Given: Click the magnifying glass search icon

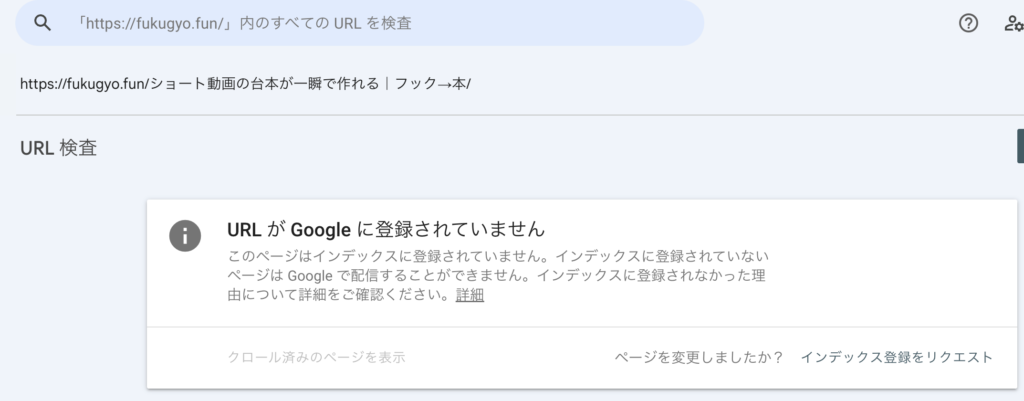Looking at the screenshot, I should tap(42, 24).
